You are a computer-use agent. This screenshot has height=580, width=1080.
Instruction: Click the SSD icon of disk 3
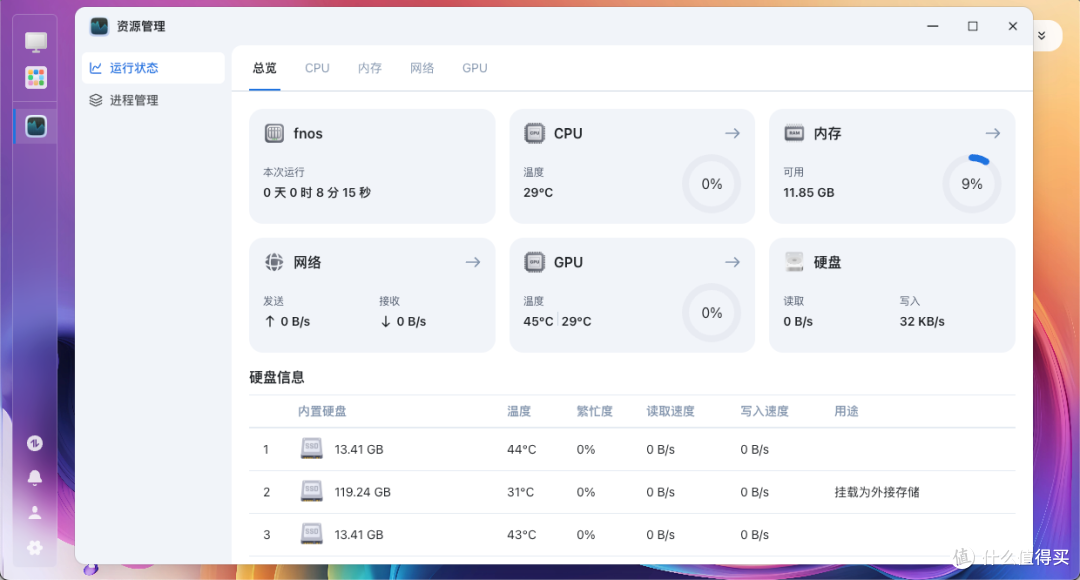(311, 535)
